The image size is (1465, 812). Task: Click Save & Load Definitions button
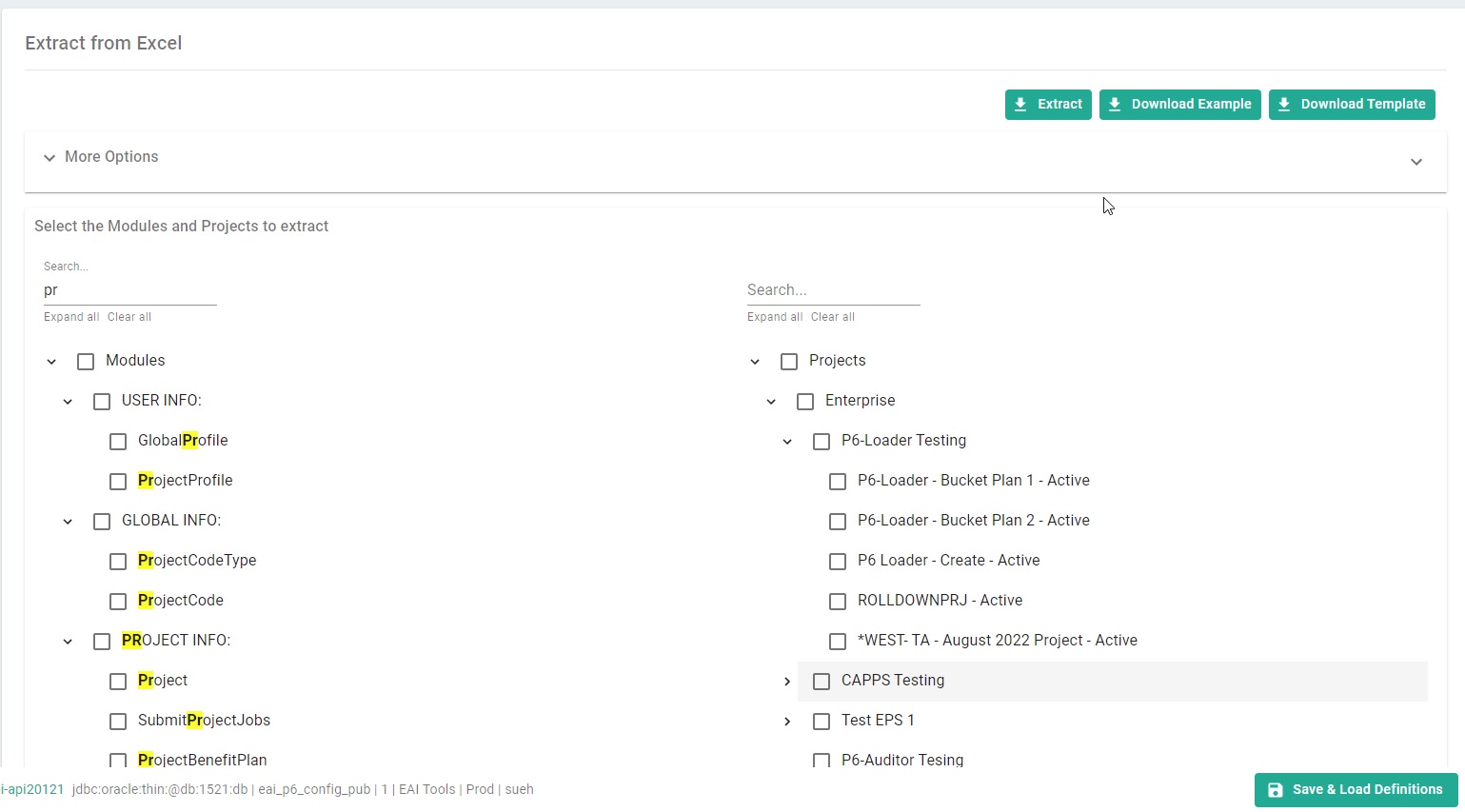pos(1356,790)
